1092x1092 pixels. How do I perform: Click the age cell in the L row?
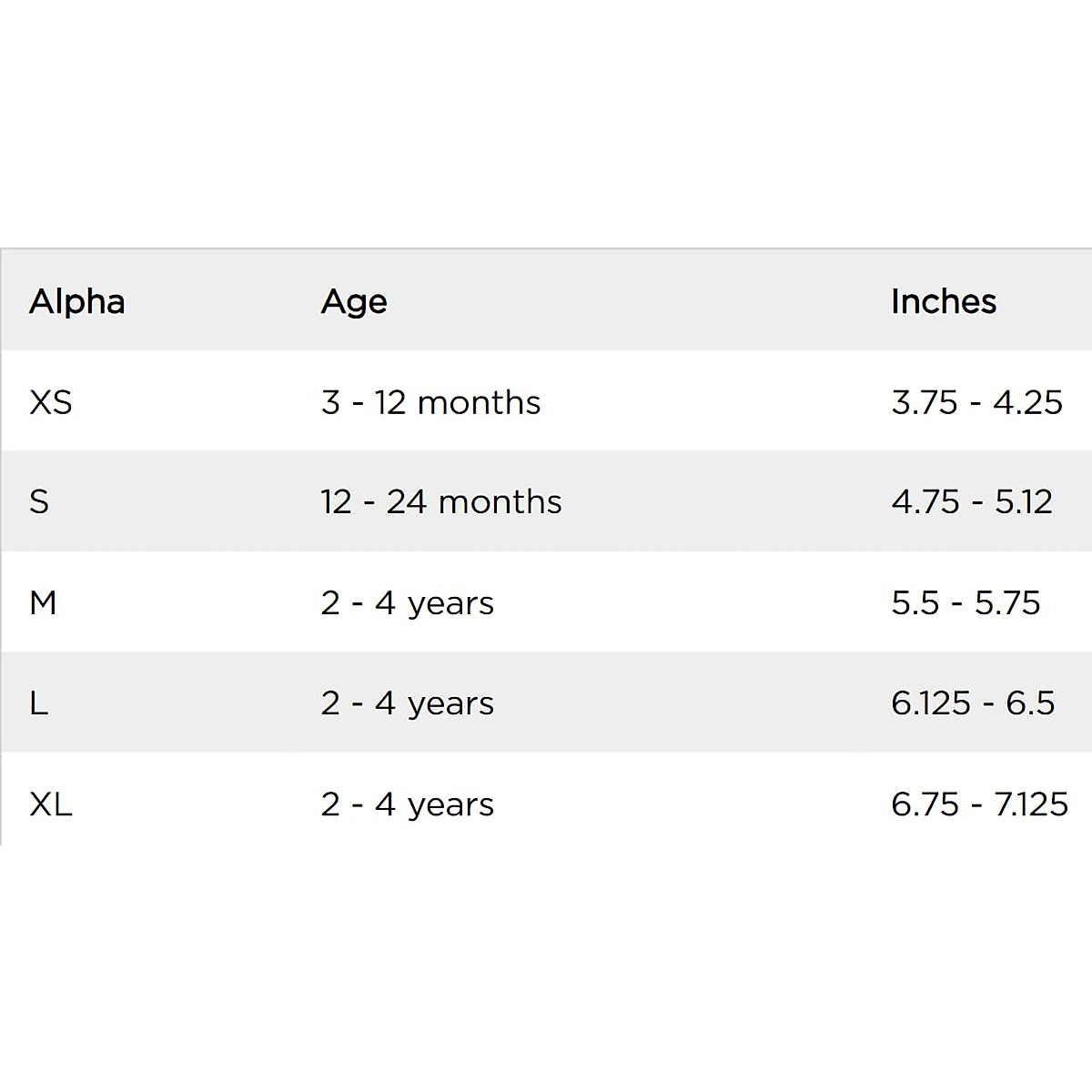pos(407,703)
